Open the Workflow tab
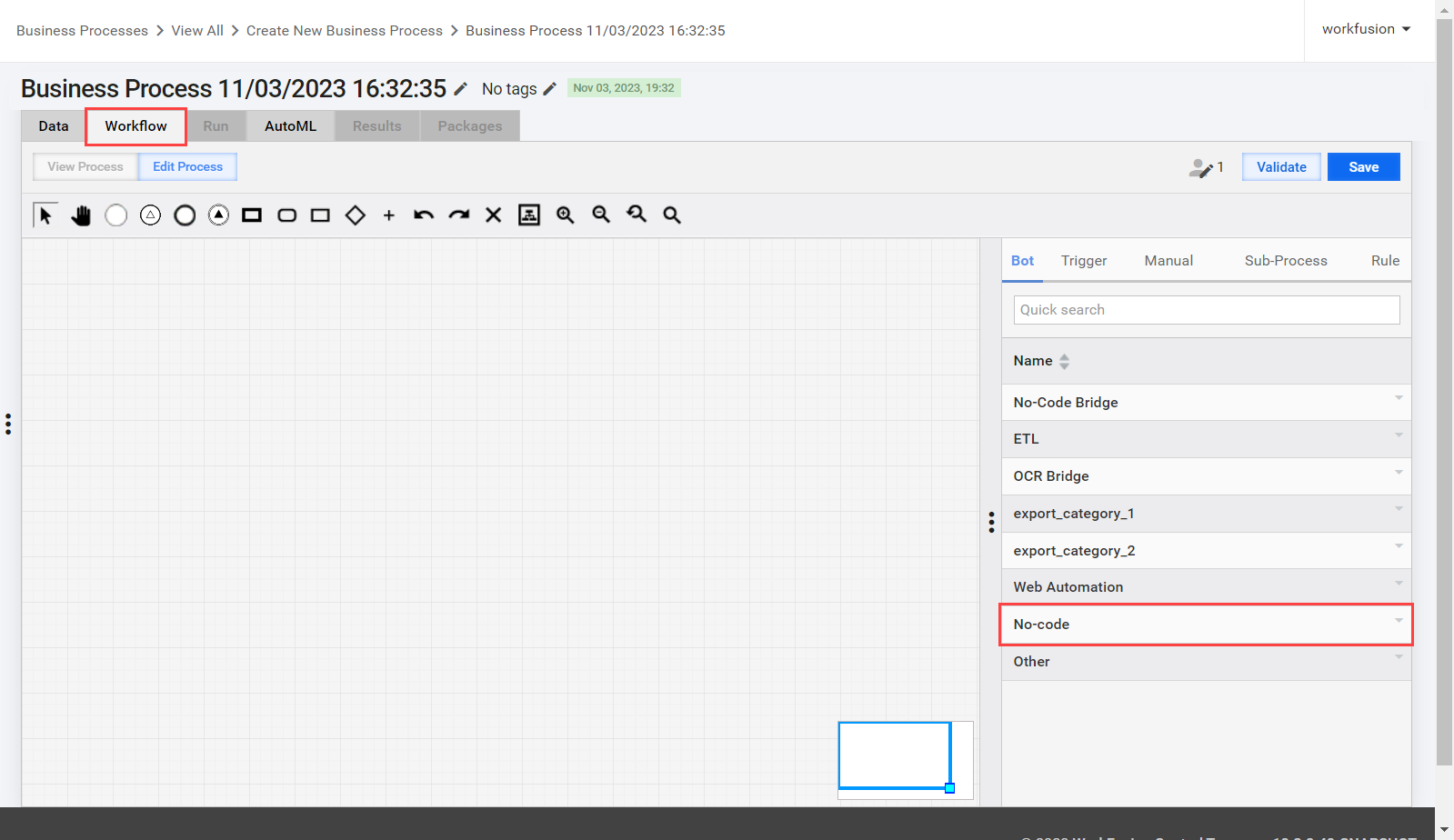 coord(136,126)
